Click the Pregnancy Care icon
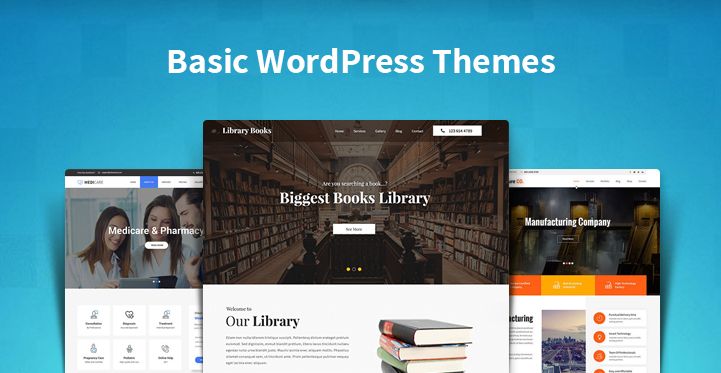The height and width of the screenshot is (373, 721). [94, 349]
